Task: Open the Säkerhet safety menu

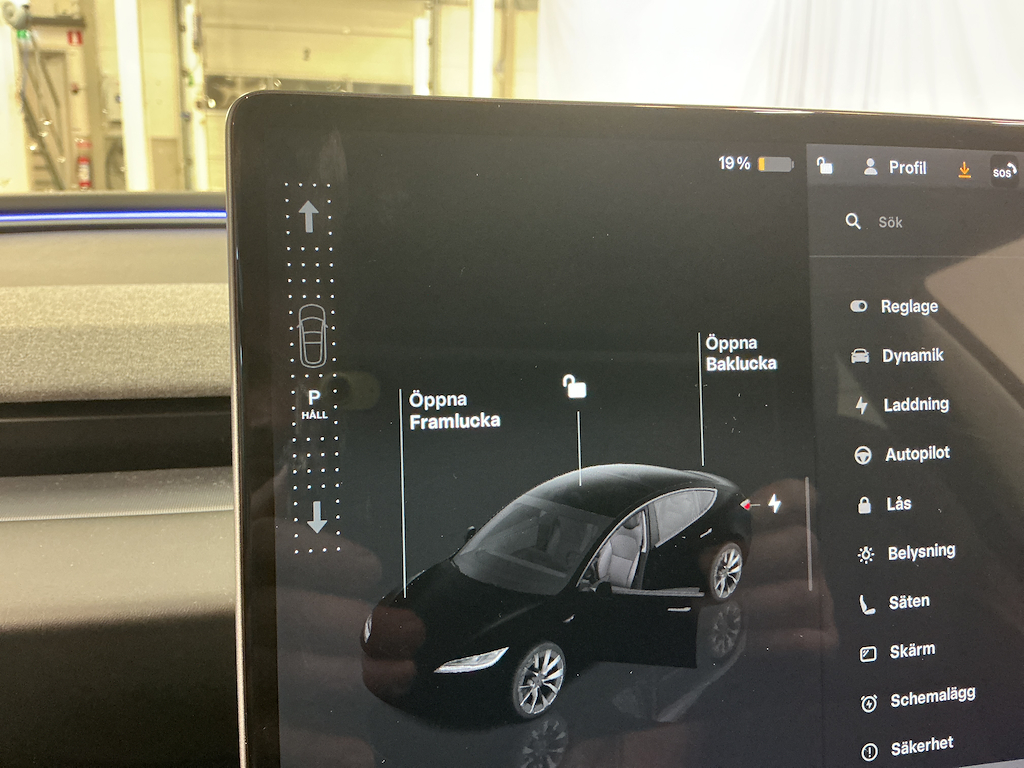Action: [x=920, y=746]
